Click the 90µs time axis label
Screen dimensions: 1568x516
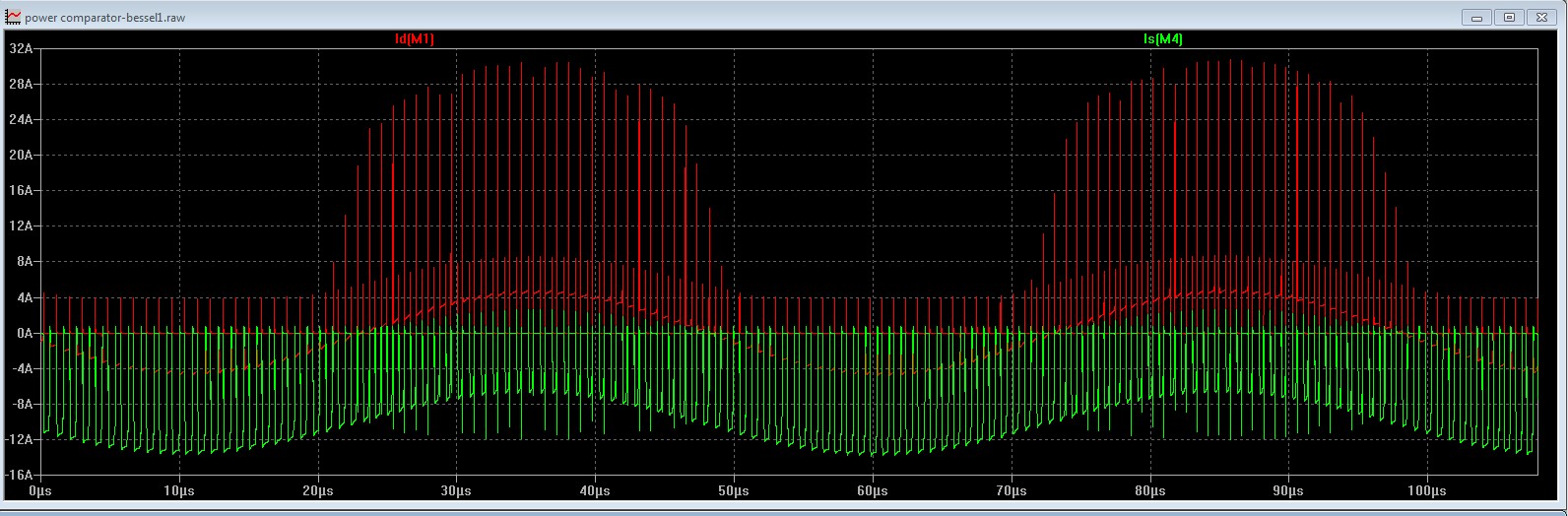[1288, 490]
